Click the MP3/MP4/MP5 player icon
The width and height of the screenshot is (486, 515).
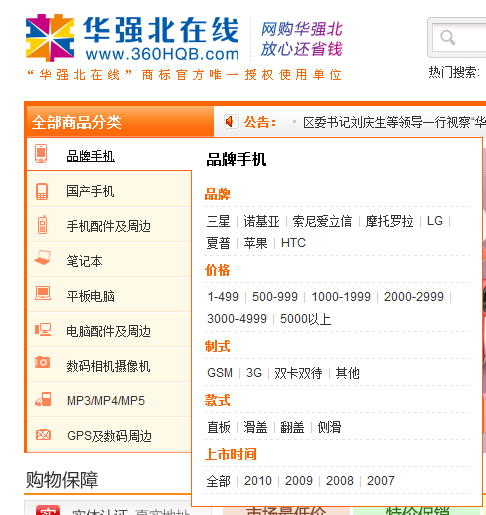43,399
